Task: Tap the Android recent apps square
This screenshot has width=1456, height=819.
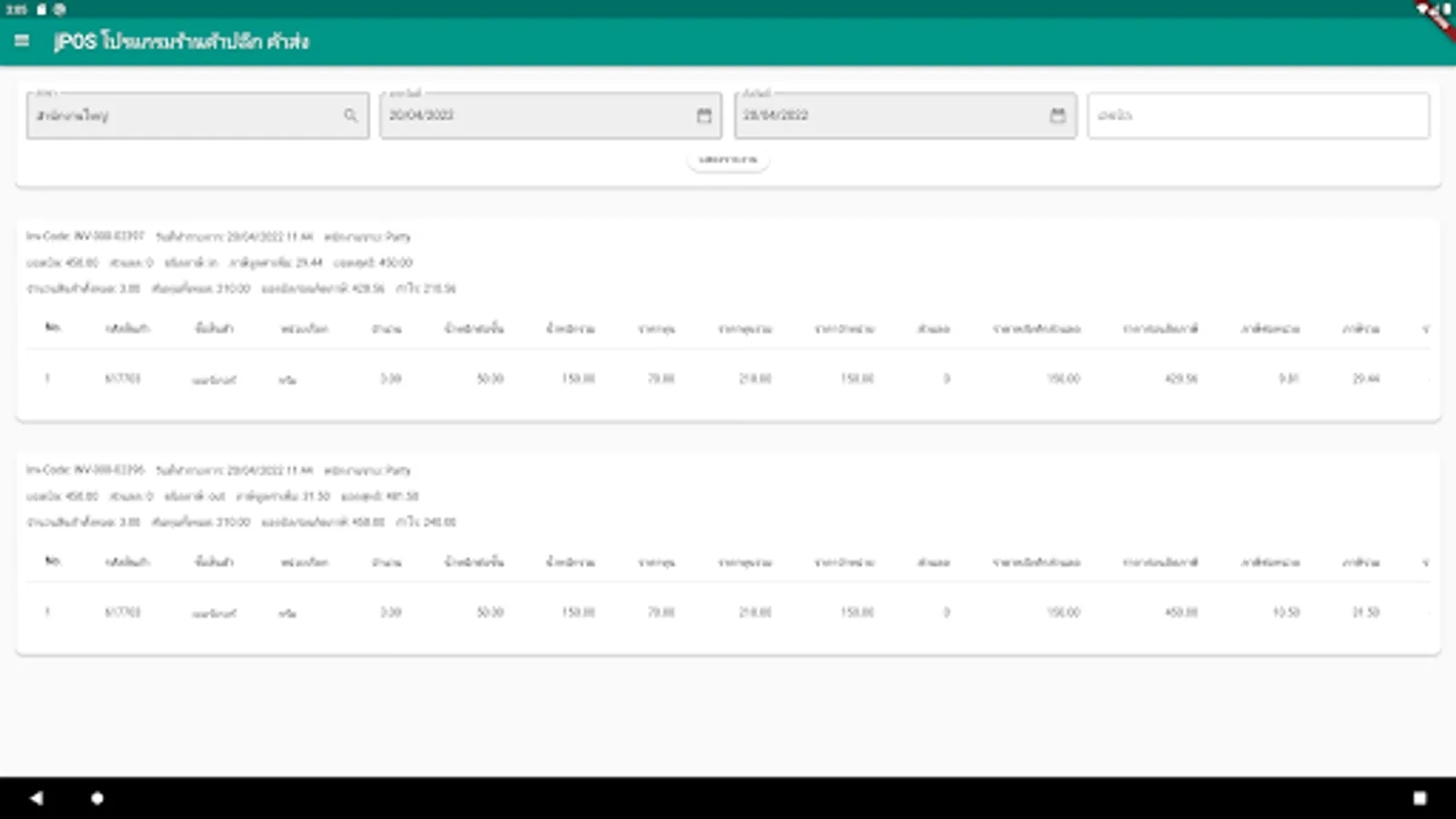Action: [1420, 798]
